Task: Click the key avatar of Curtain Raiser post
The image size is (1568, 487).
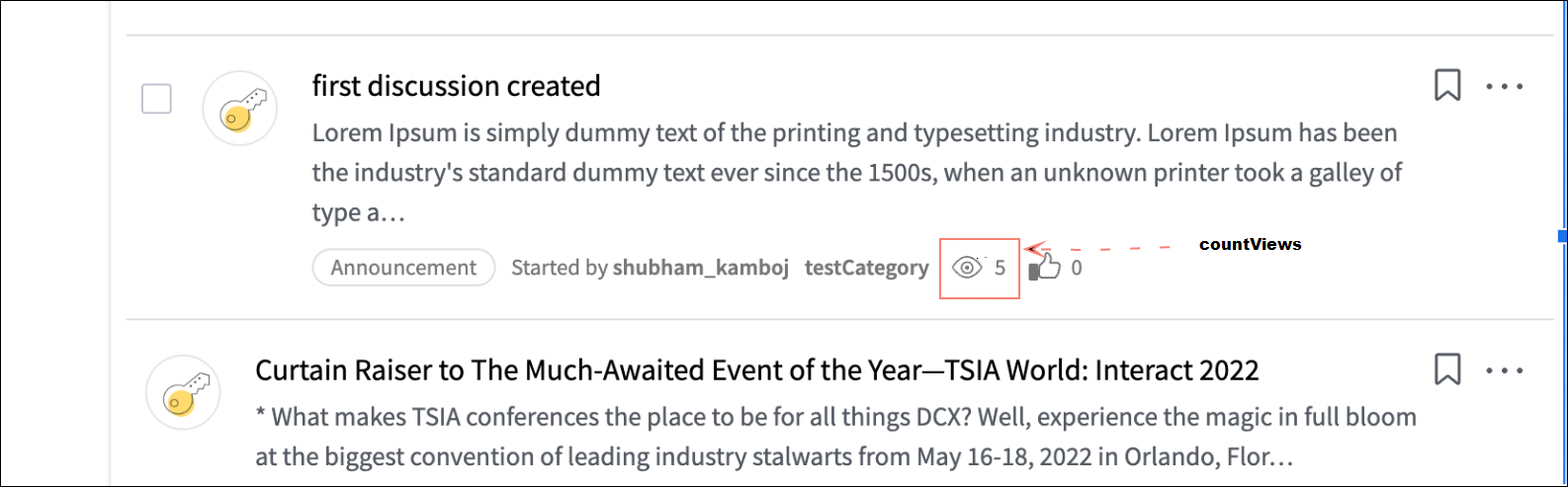Action: click(183, 392)
